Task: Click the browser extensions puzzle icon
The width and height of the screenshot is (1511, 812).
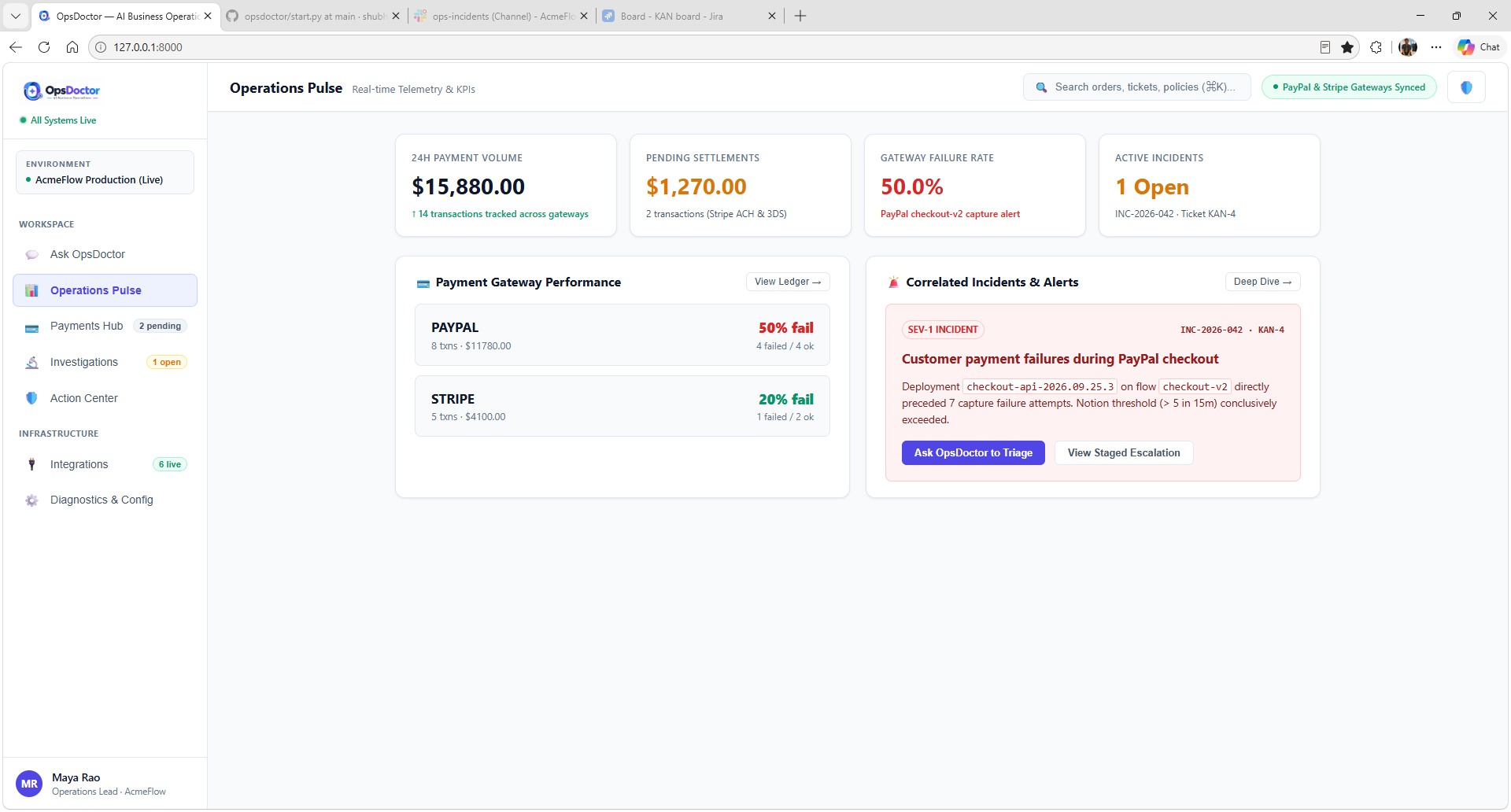Action: 1376,47
